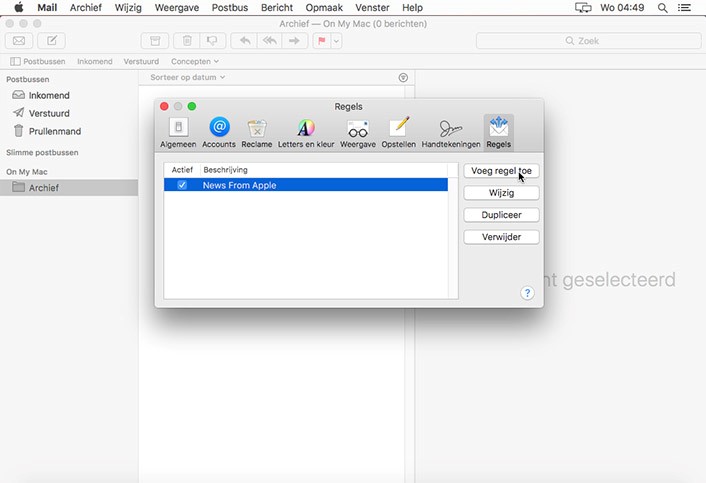Select the Reclame junk mail icon
Screen dimensions: 706x483
pos(257,132)
